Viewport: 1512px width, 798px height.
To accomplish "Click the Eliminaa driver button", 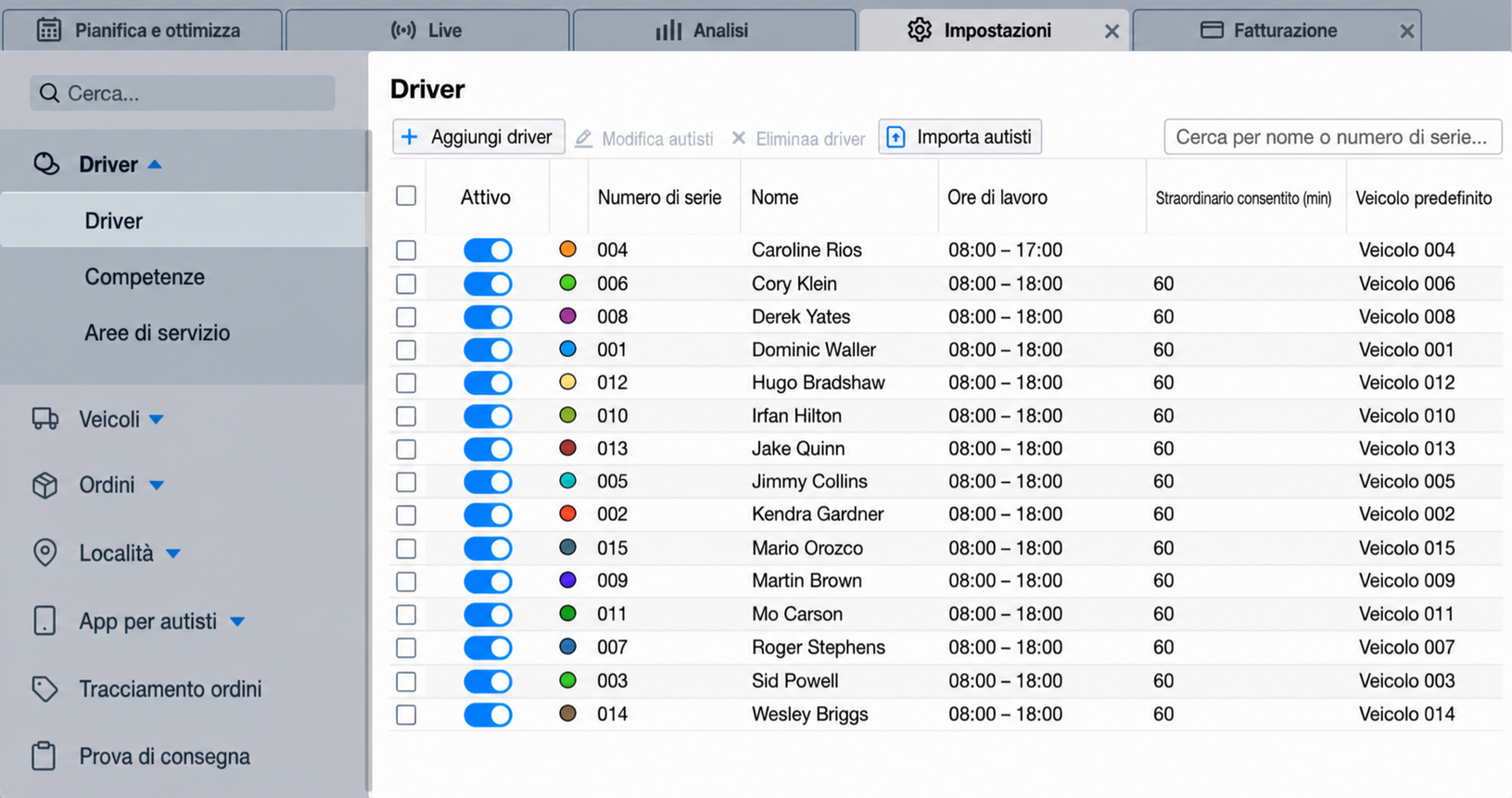I will (x=798, y=138).
